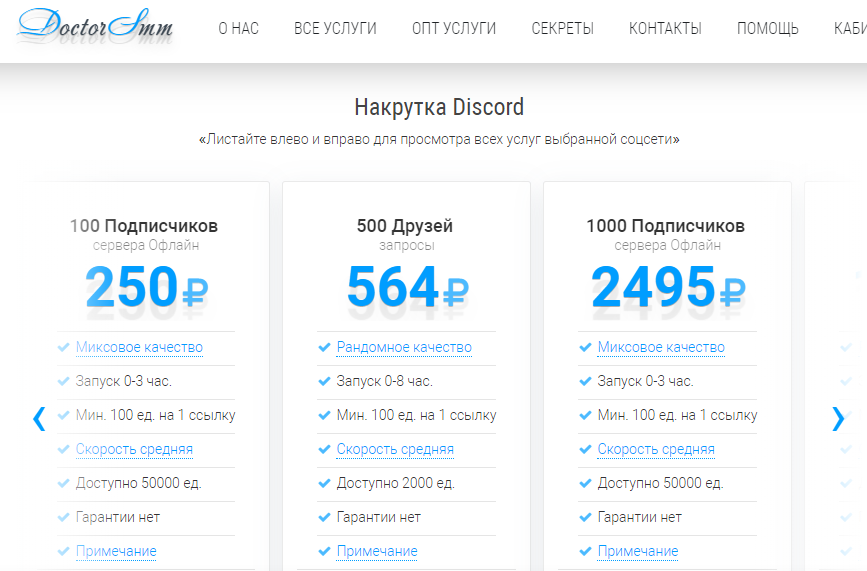Show next services with right arrow
The width and height of the screenshot is (867, 571).
pos(838,418)
